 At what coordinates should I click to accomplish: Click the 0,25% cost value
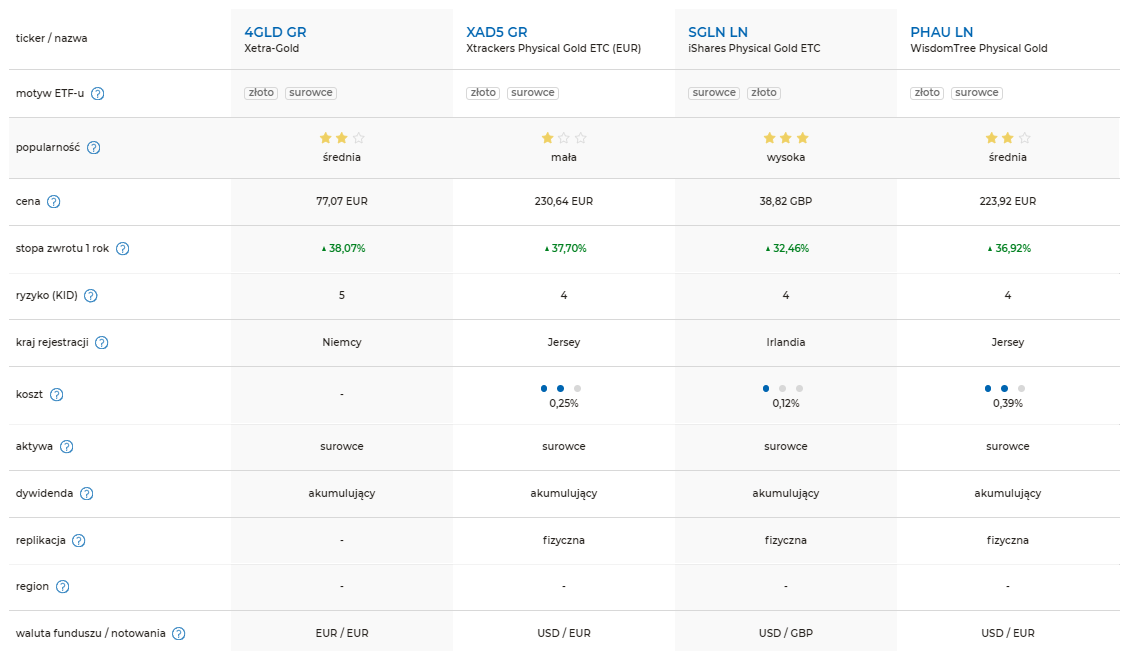(x=564, y=404)
